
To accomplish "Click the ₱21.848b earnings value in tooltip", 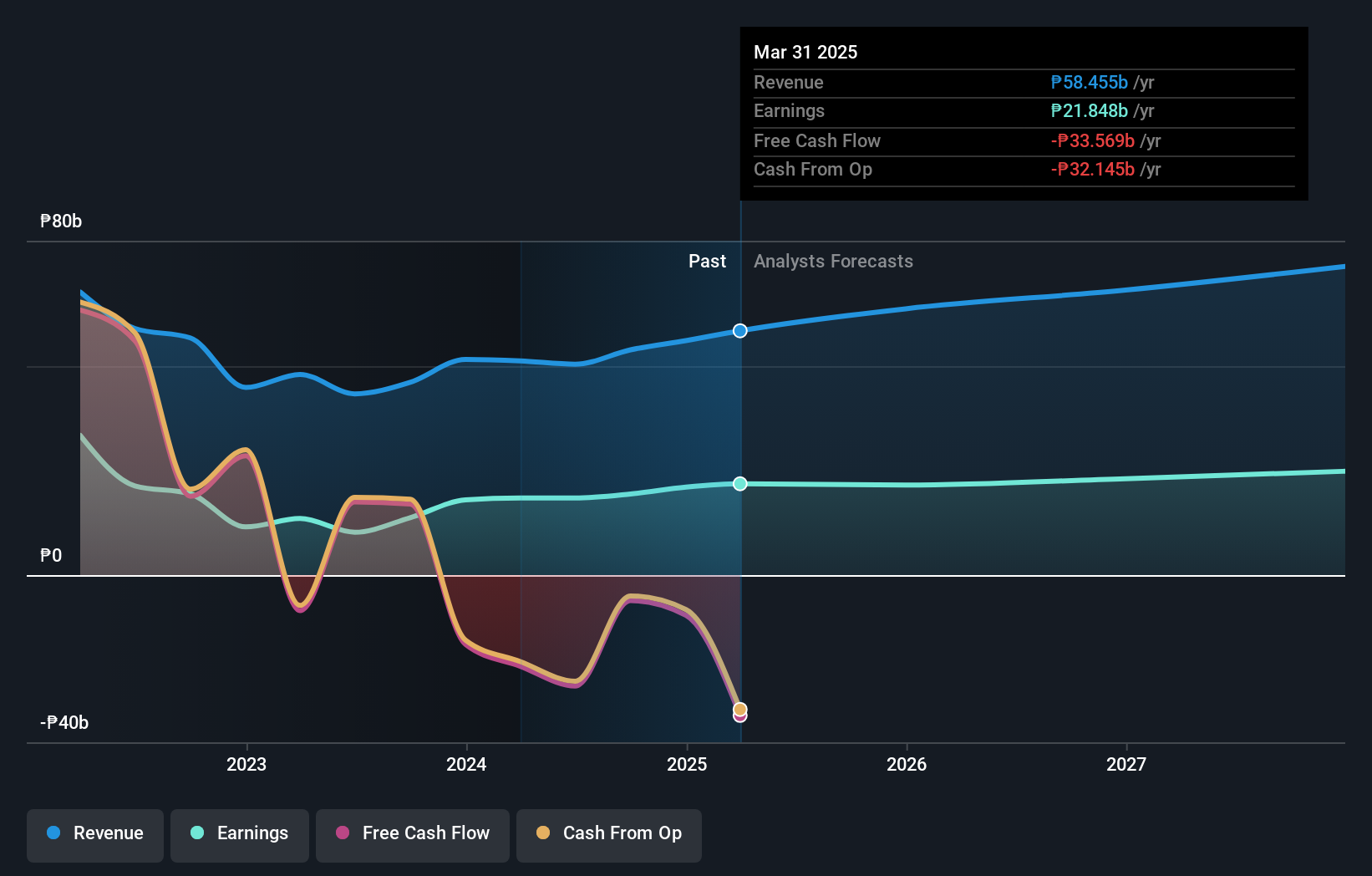I will coord(1090,111).
